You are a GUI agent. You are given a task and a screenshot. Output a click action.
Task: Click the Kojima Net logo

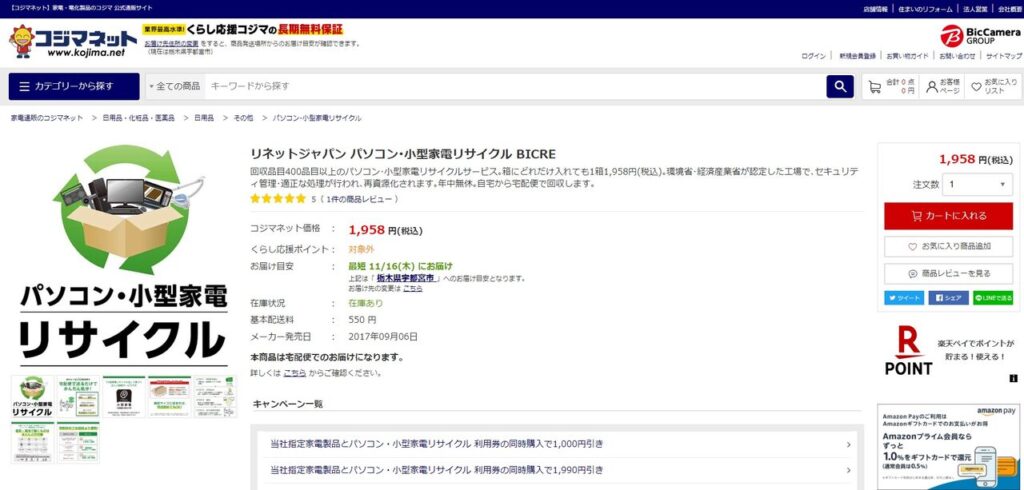[x=68, y=42]
